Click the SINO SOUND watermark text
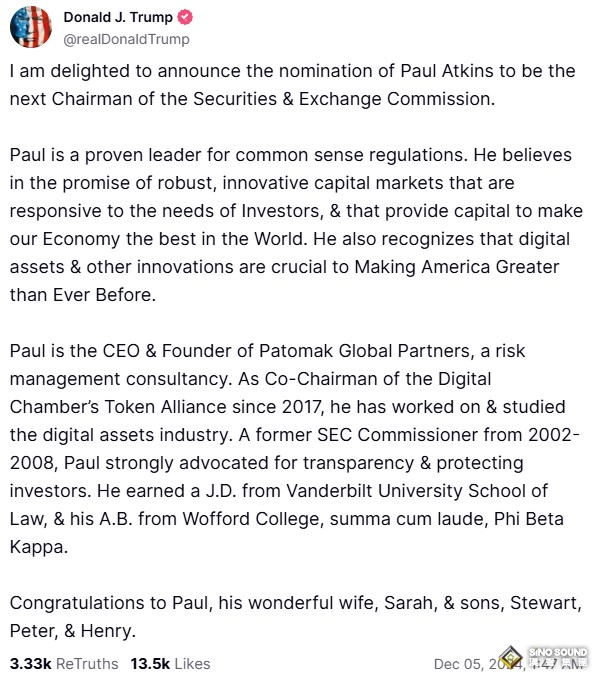Image resolution: width=597 pixels, height=679 pixels. [x=558, y=652]
